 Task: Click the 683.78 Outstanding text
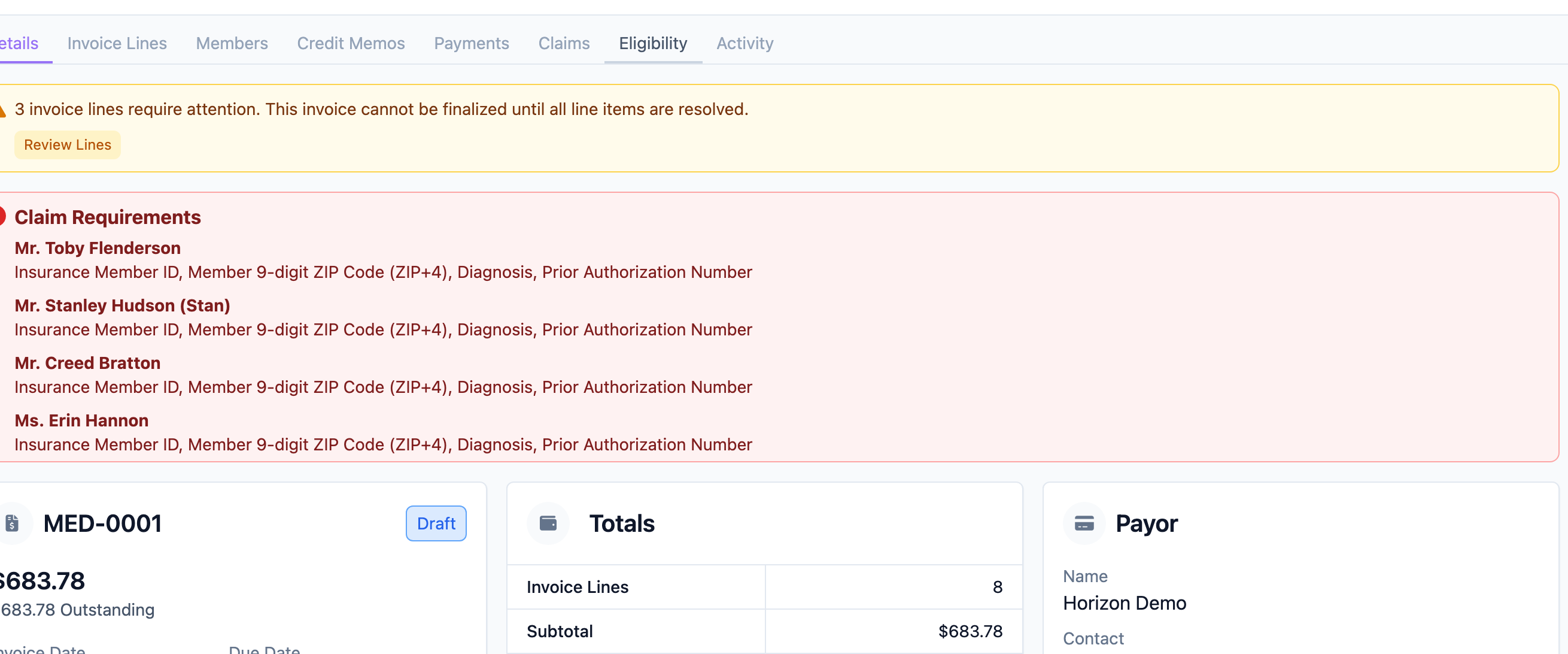(x=77, y=610)
